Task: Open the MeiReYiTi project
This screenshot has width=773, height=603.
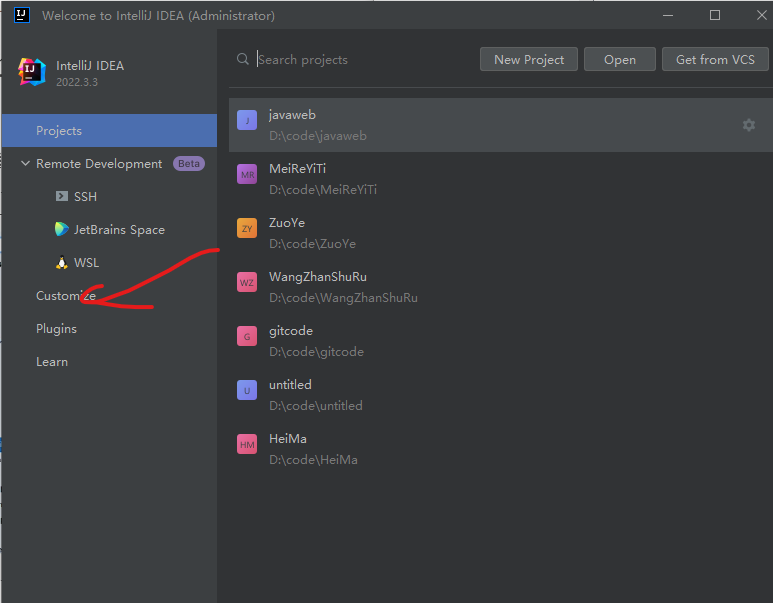Action: pyautogui.click(x=501, y=179)
